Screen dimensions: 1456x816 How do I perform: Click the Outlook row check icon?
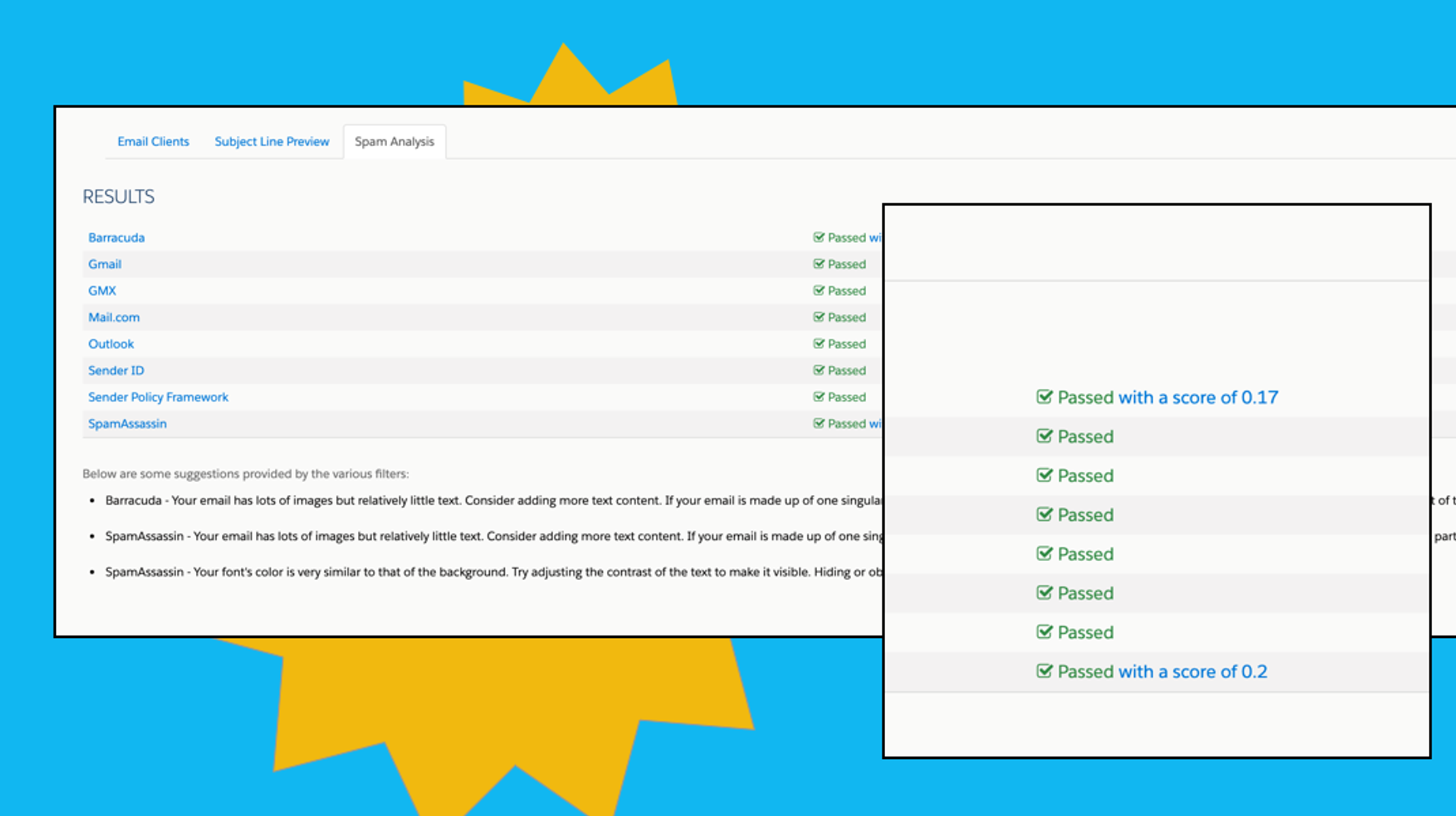click(818, 343)
